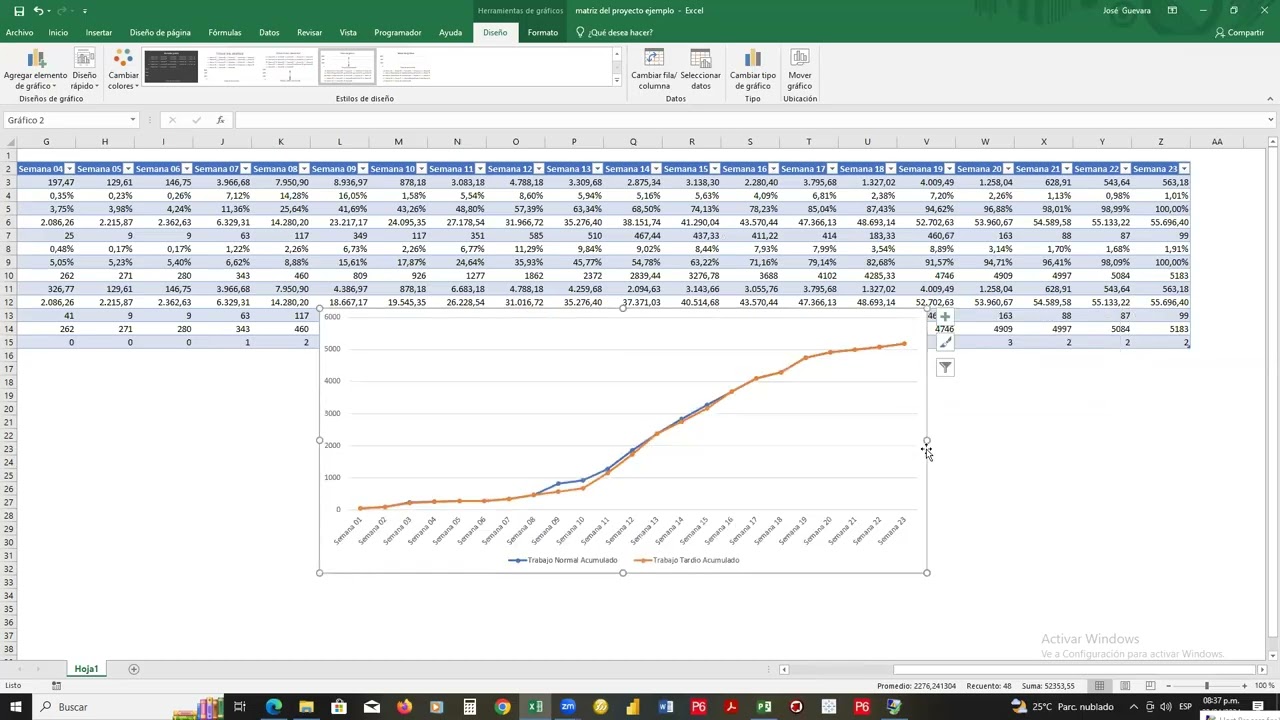Click the chart styles paintbrush button
1280x720 pixels.
click(x=945, y=342)
